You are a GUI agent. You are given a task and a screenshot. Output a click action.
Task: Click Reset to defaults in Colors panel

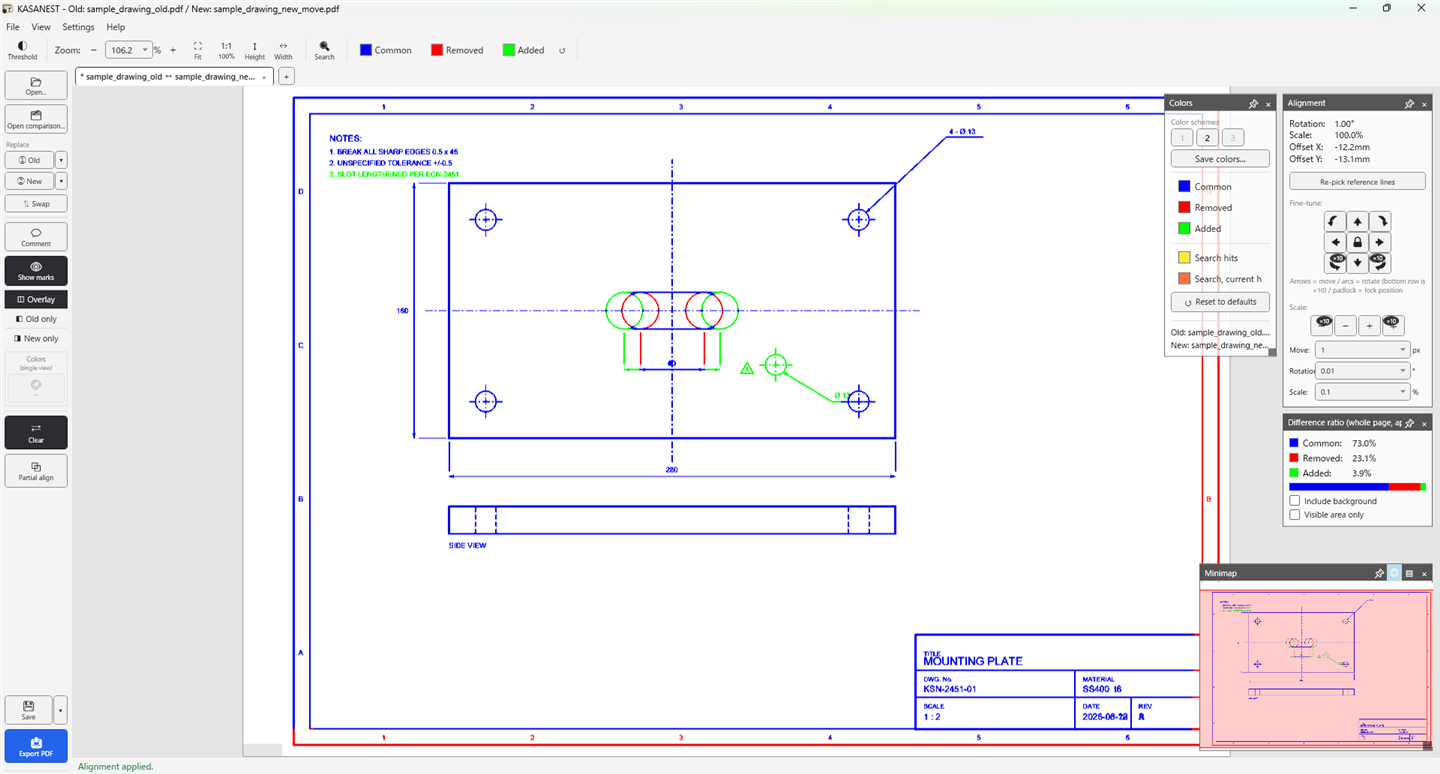coord(1220,302)
